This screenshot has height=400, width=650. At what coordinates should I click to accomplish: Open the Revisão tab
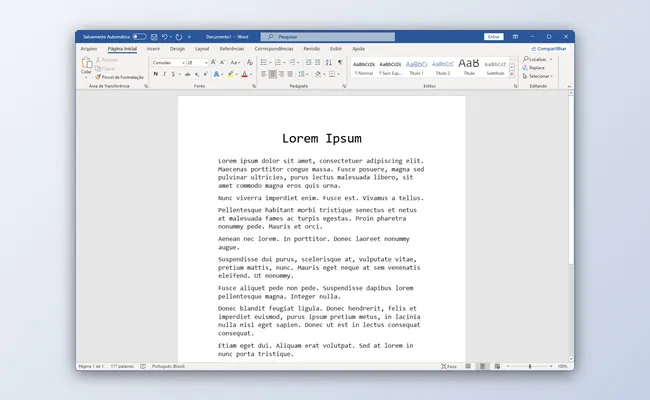[x=311, y=49]
